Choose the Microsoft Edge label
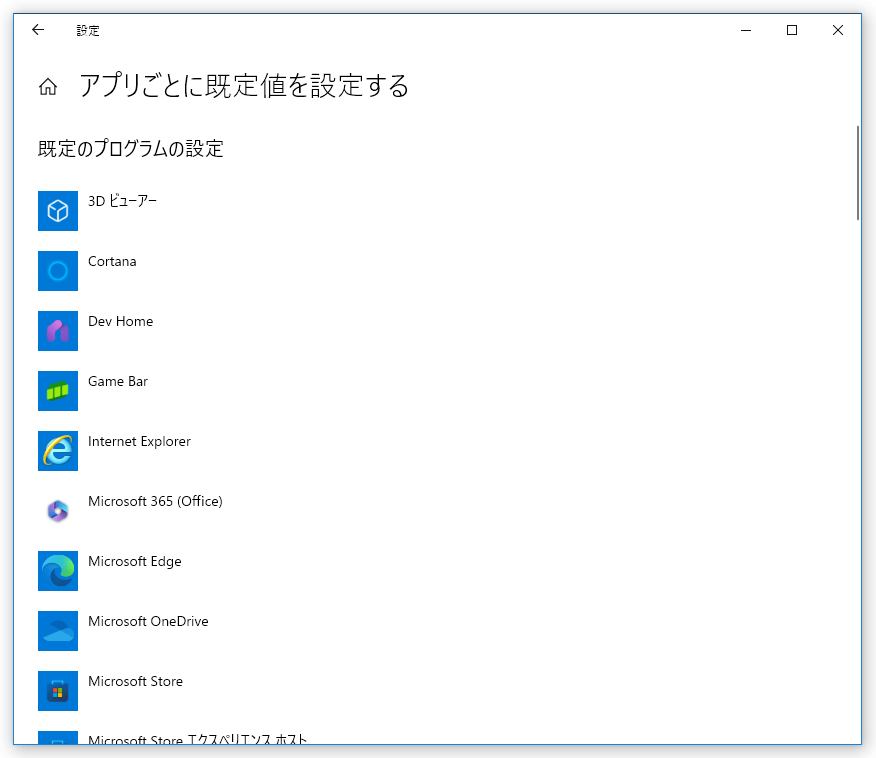The height and width of the screenshot is (758, 876). tap(135, 561)
